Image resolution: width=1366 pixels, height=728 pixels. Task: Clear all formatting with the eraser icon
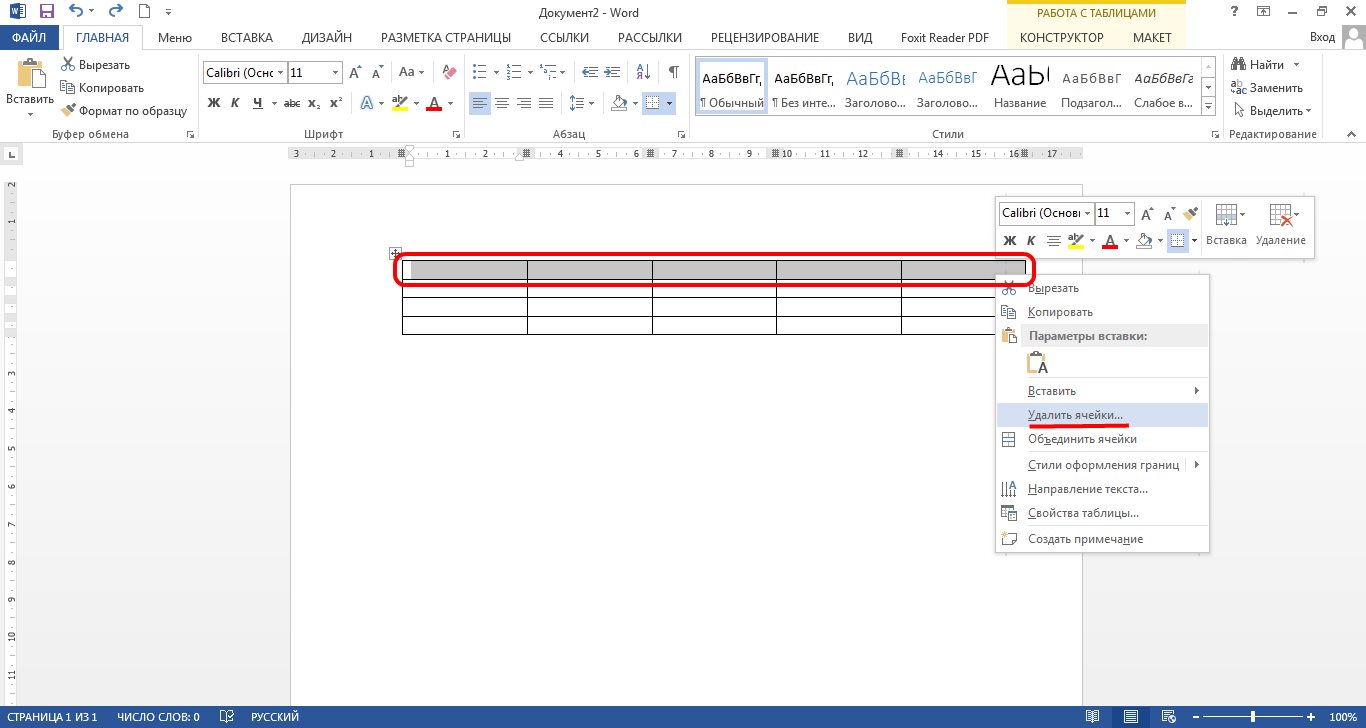[x=448, y=73]
